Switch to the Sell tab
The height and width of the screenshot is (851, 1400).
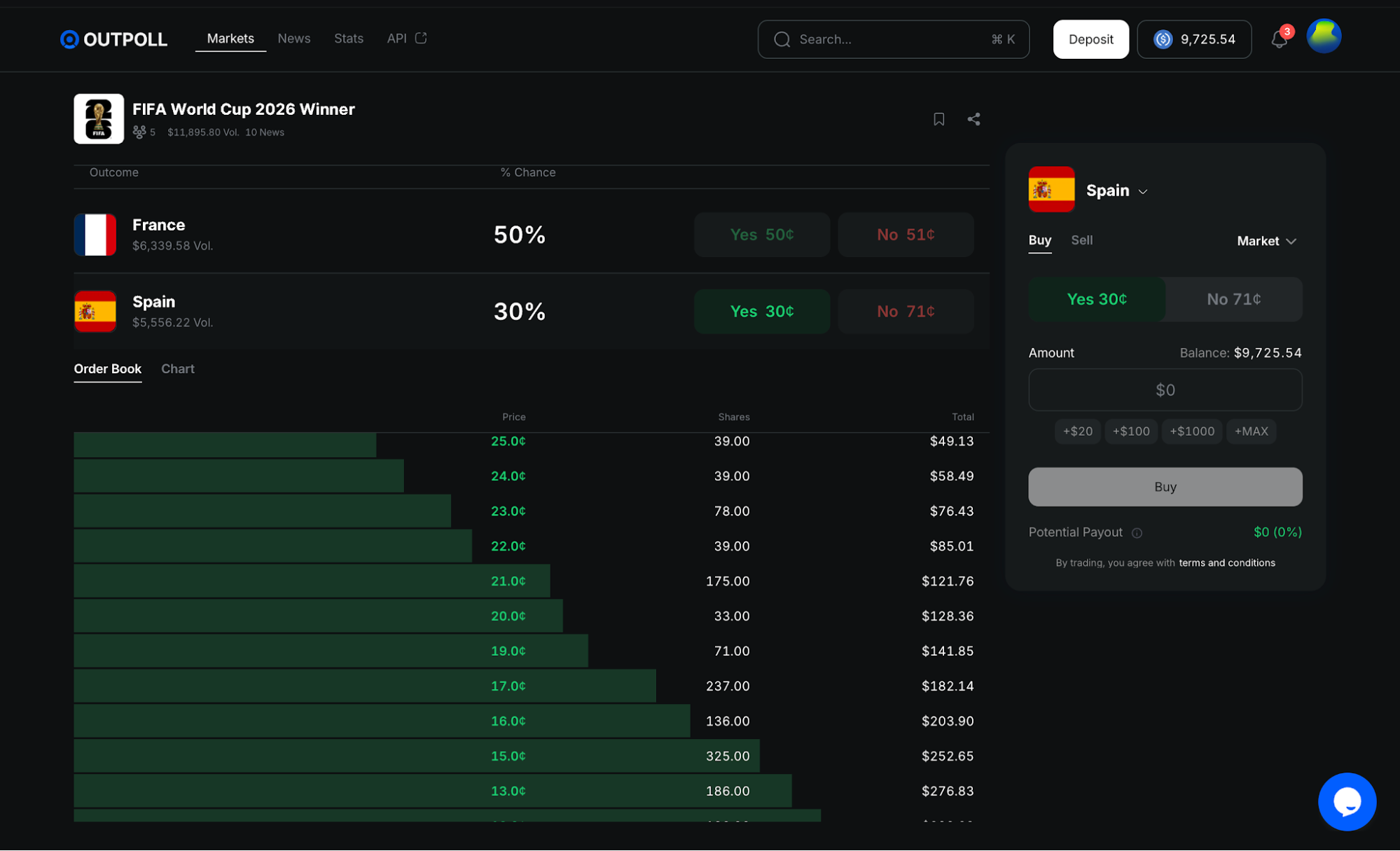[x=1081, y=240]
